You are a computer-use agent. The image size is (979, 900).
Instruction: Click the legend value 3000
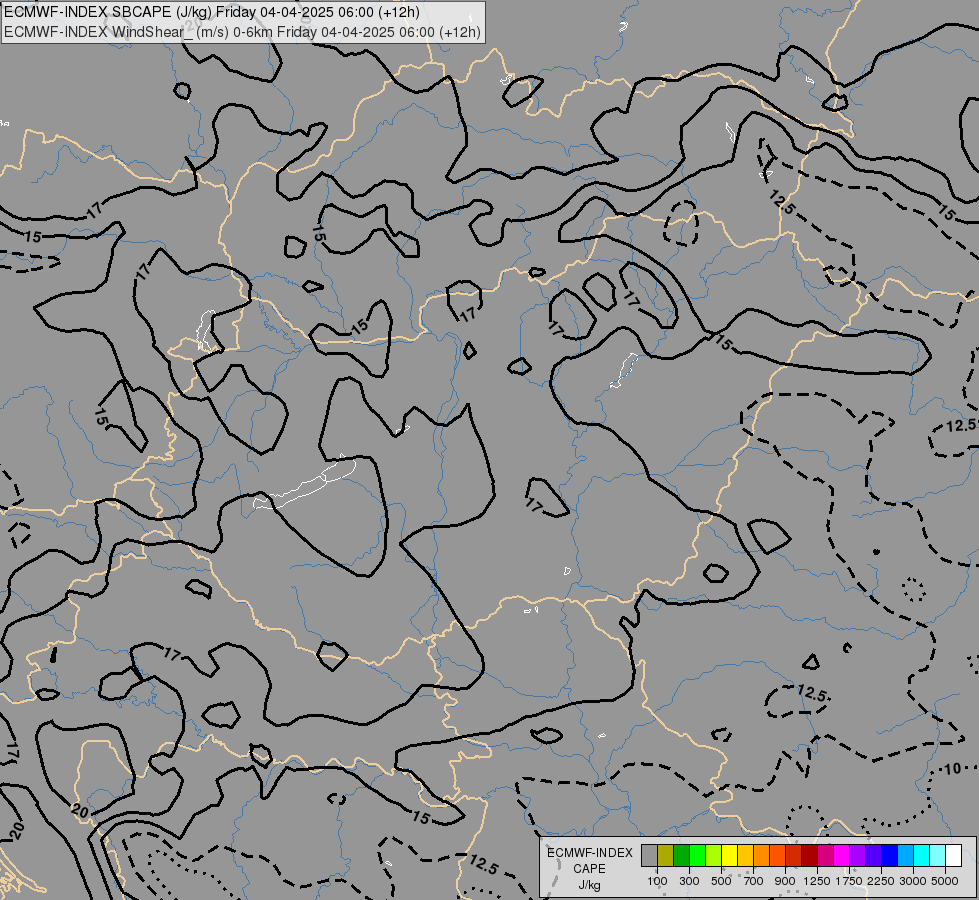(913, 881)
